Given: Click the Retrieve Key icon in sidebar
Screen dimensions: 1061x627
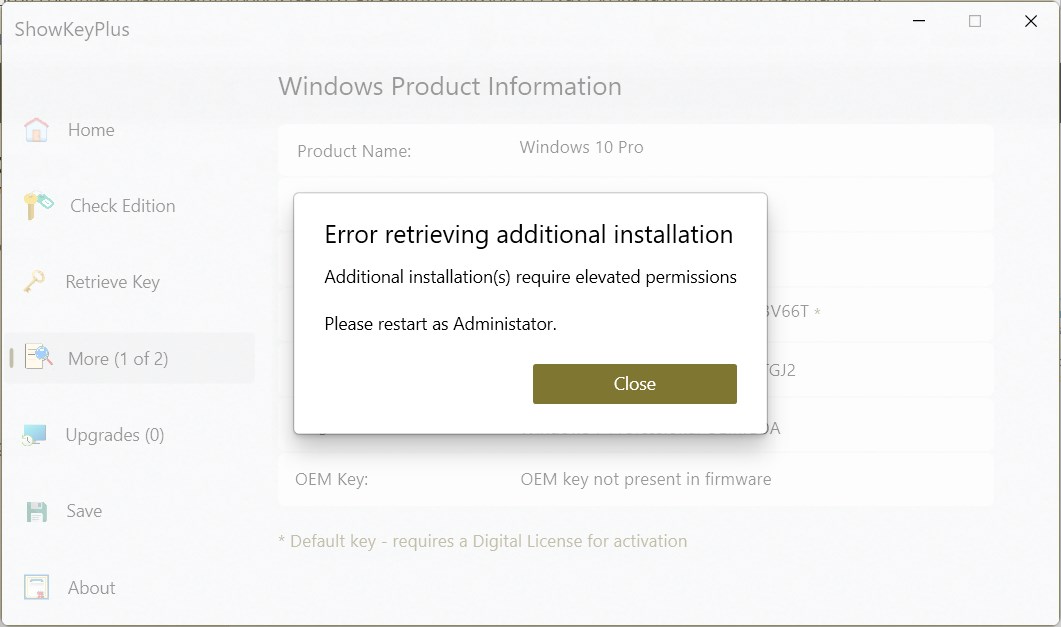Looking at the screenshot, I should 35,282.
